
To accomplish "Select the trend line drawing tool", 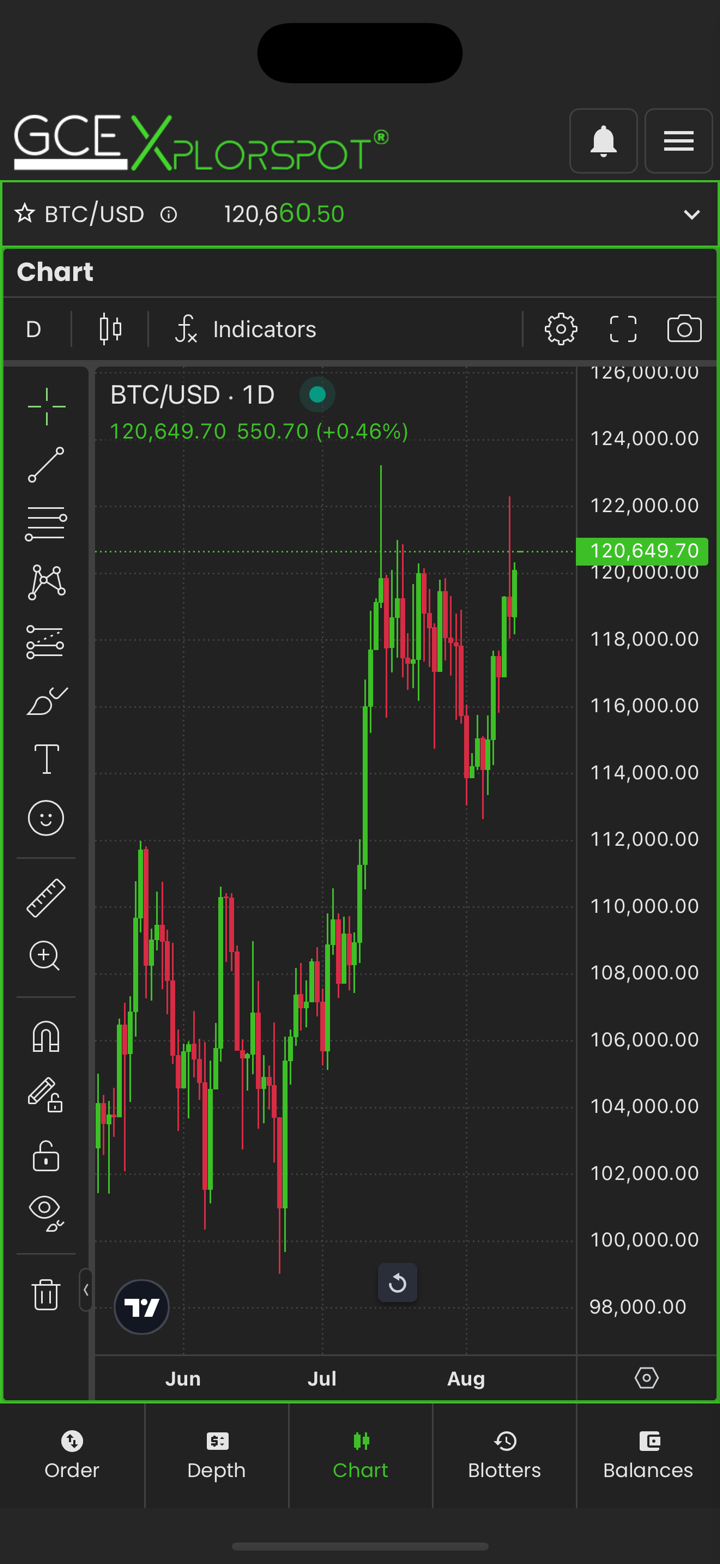I will [46, 465].
